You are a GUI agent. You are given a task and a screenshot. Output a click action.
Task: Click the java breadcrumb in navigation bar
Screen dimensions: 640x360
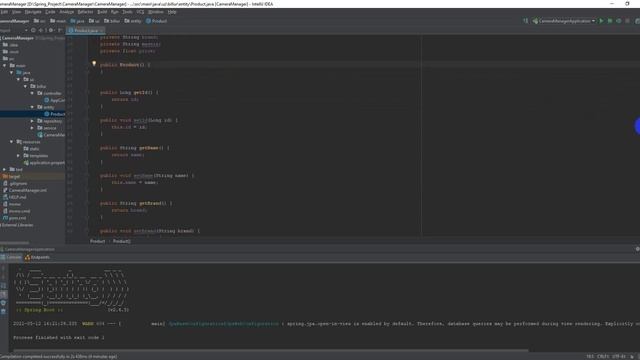tap(77, 21)
